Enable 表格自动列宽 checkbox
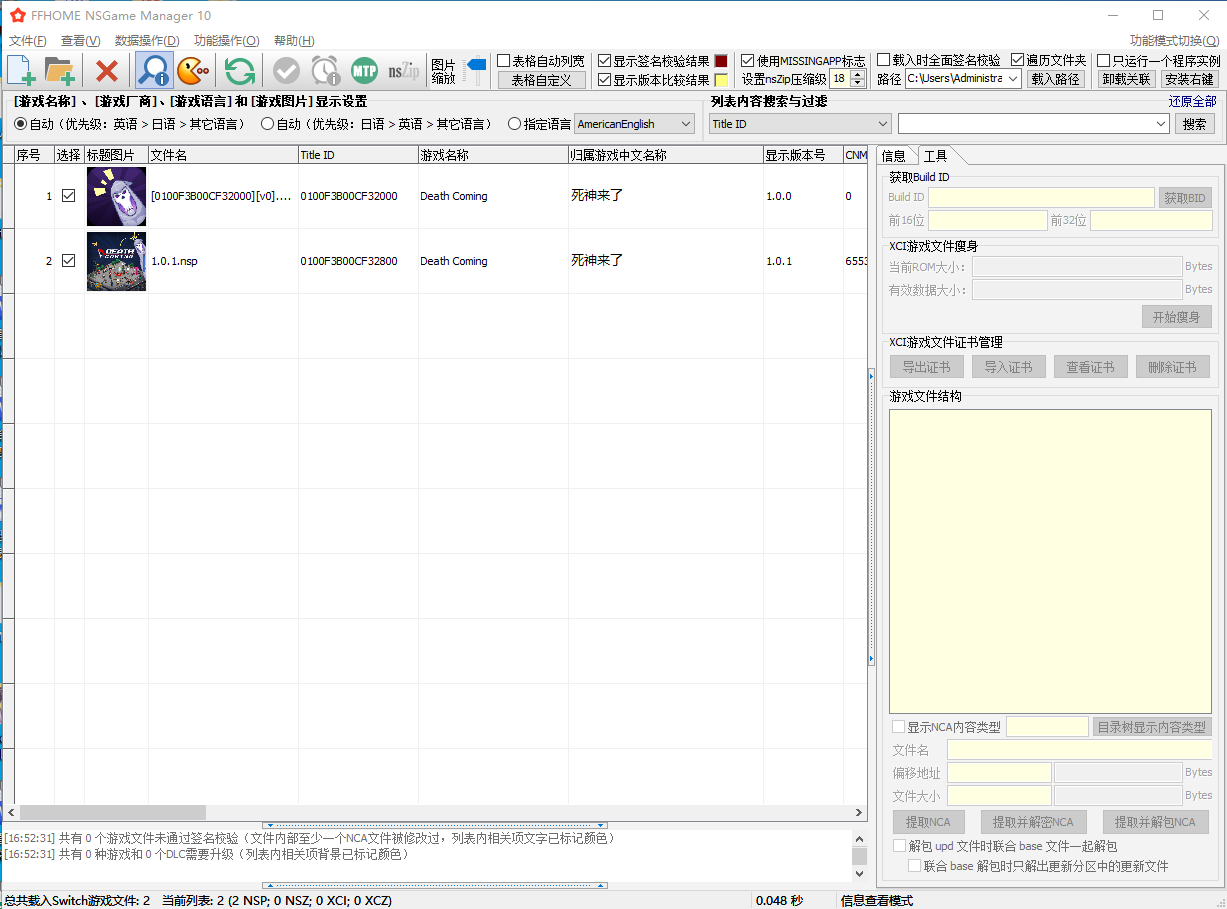 click(x=504, y=61)
